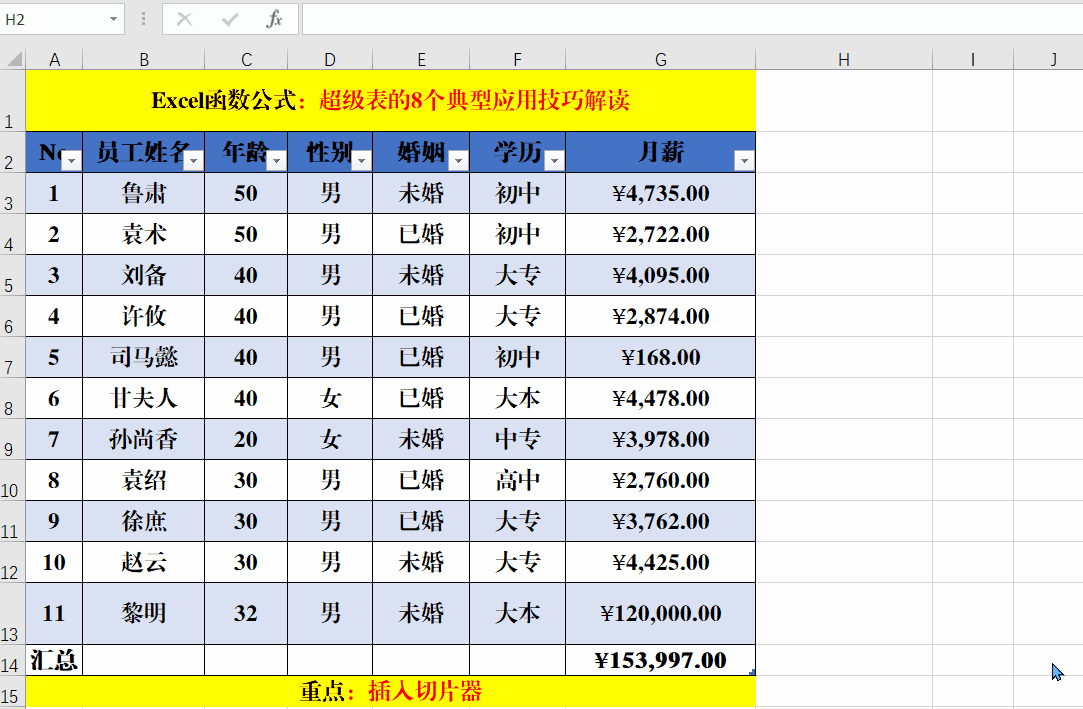This screenshot has width=1083, height=709.
Task: Open the No column filter button
Action: [73, 161]
